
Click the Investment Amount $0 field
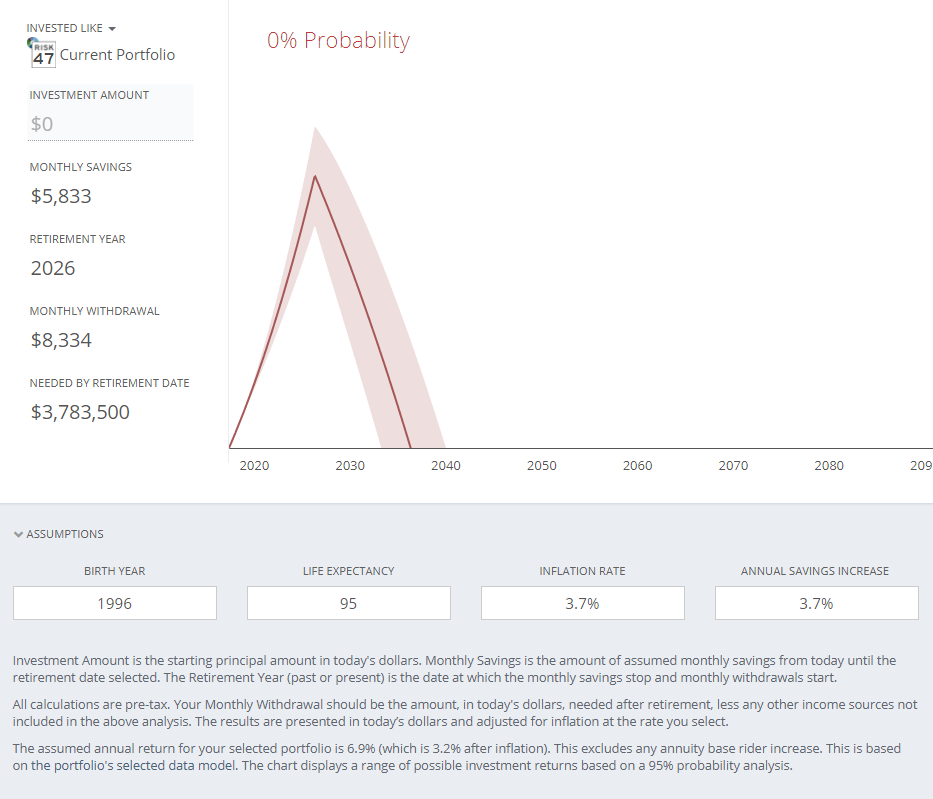click(110, 124)
